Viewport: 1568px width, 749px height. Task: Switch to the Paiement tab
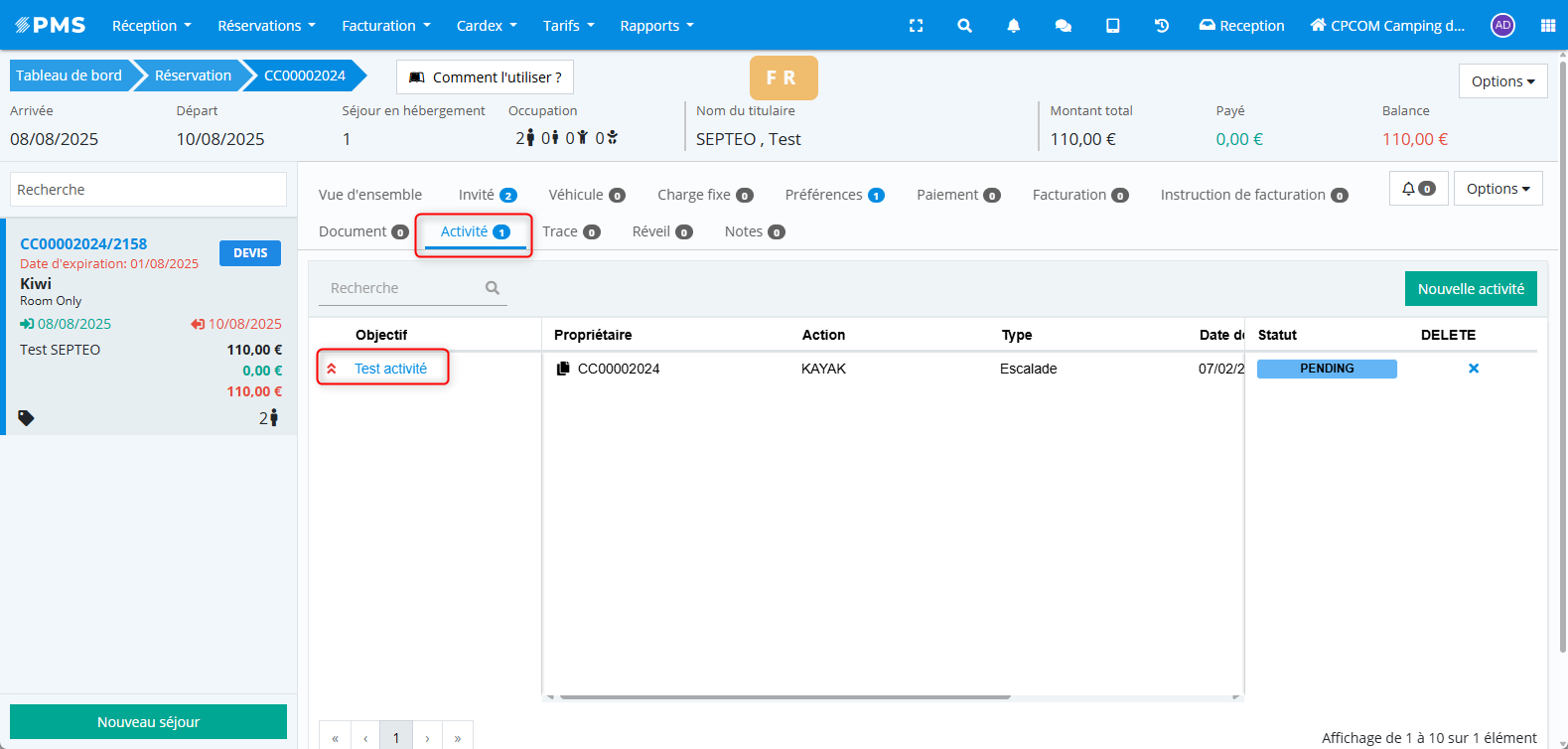point(957,195)
